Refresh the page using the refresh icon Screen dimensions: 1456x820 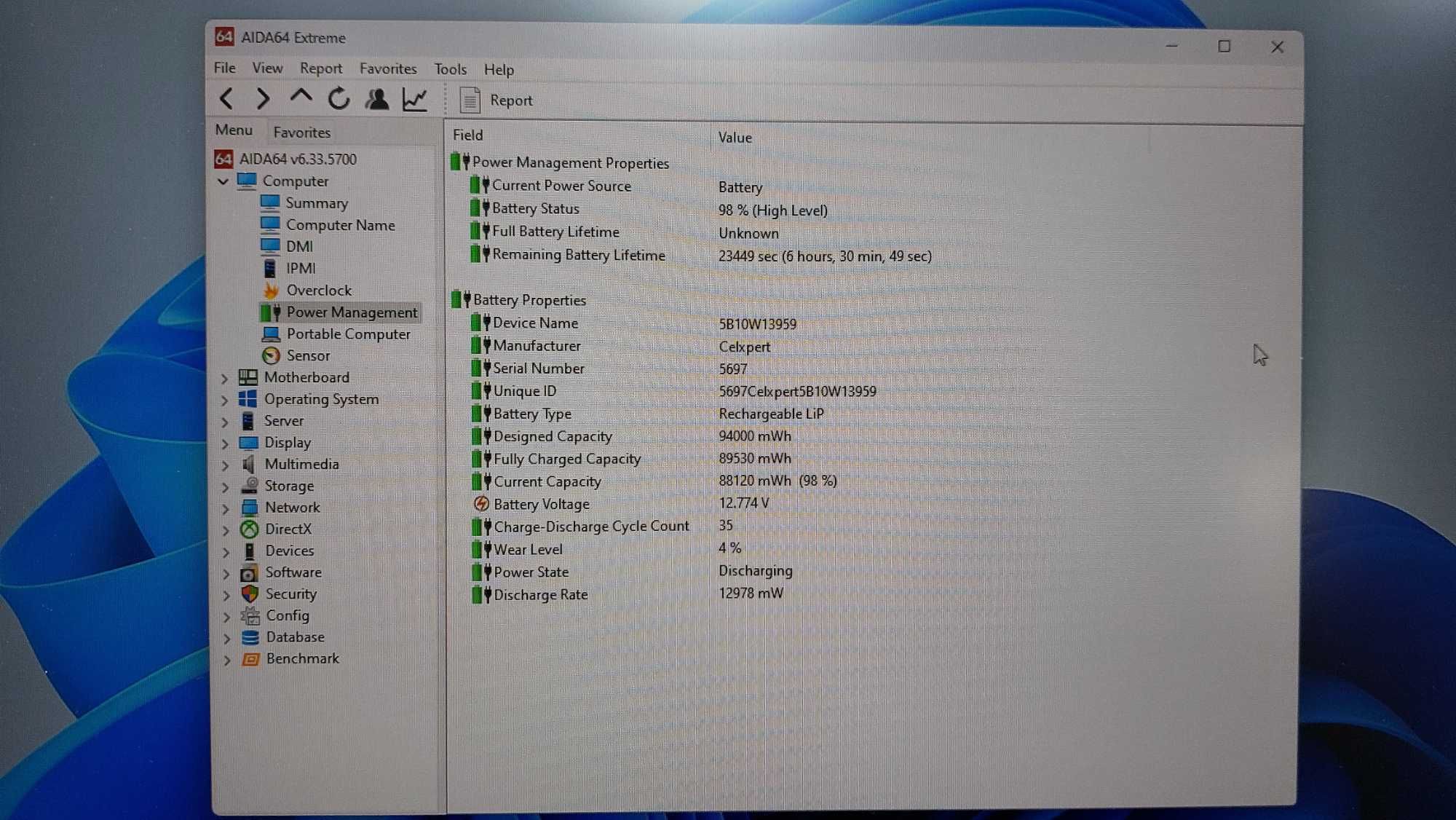click(x=339, y=98)
